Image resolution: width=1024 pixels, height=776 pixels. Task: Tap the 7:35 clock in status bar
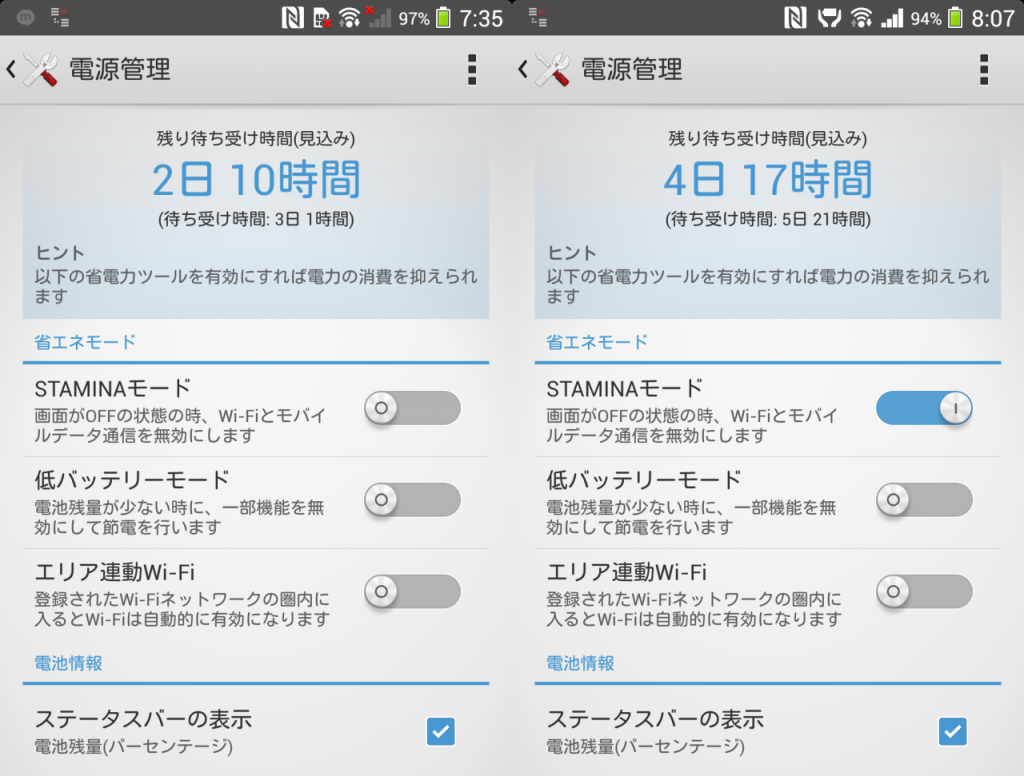tap(481, 18)
